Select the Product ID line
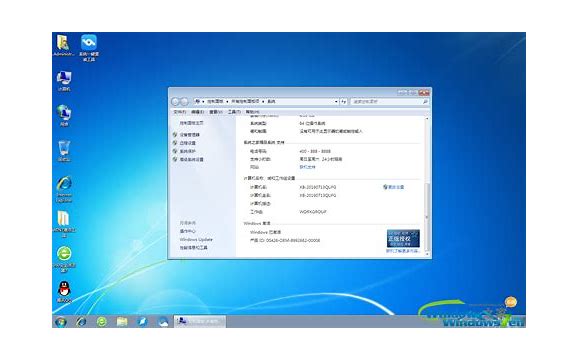 coord(285,241)
